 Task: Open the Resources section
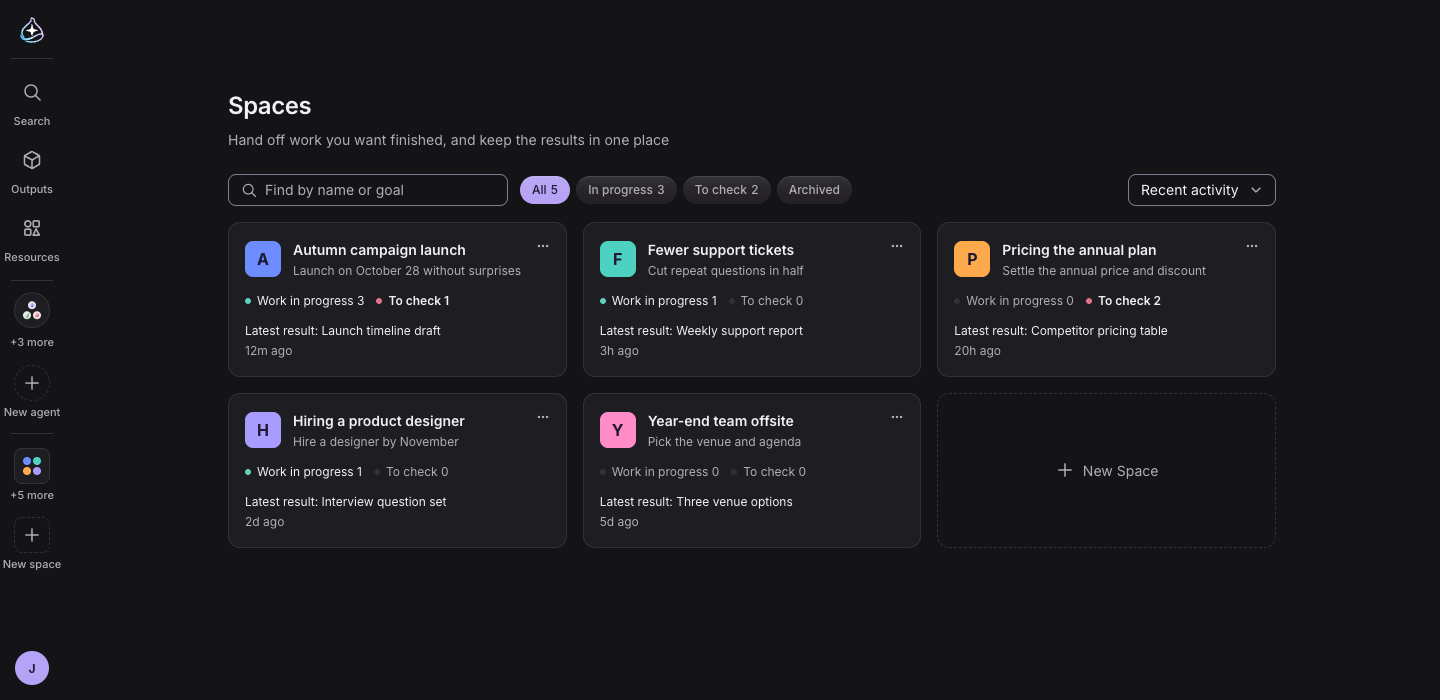coord(32,240)
